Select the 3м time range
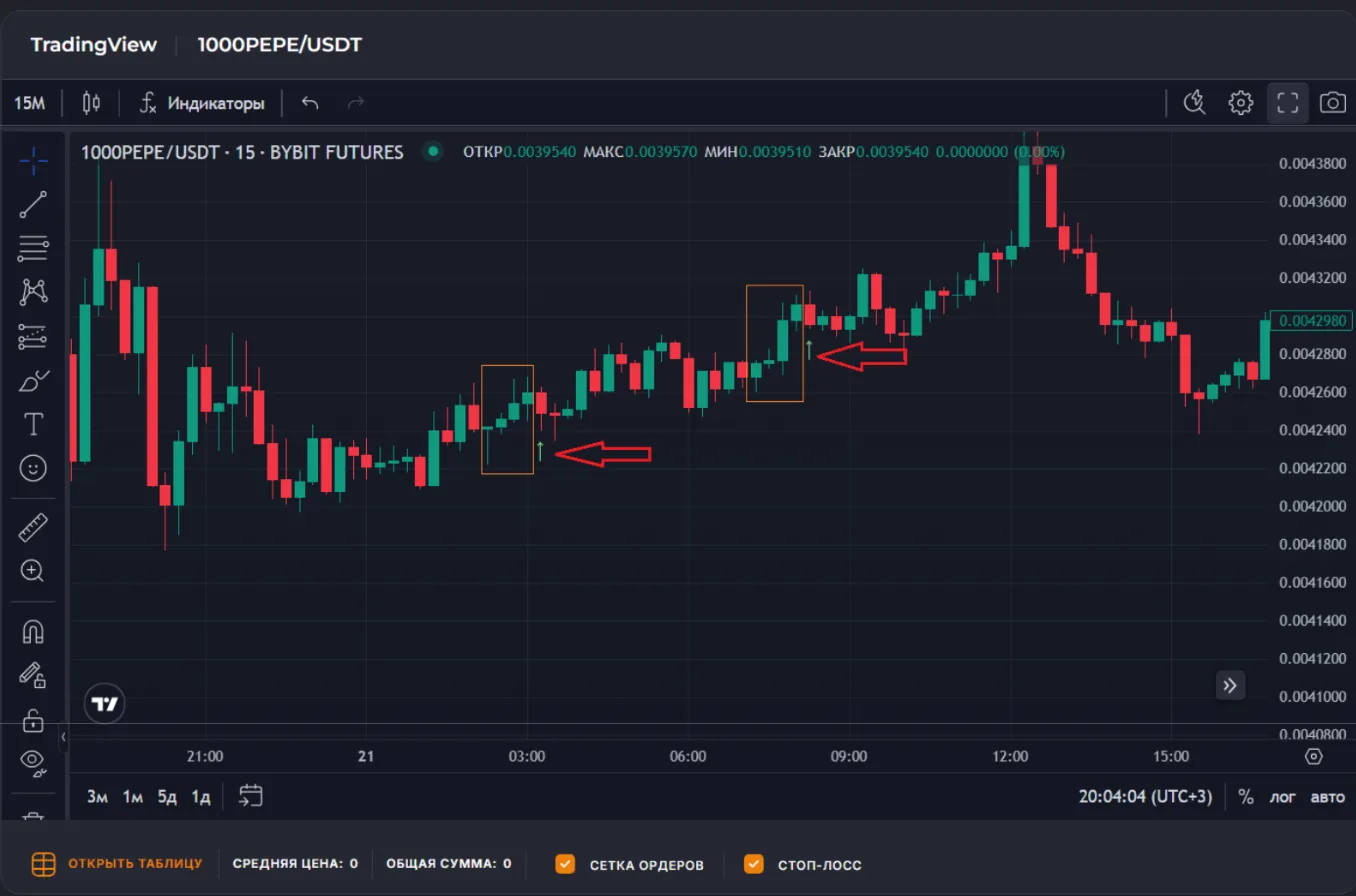The height and width of the screenshot is (896, 1356). 97,796
